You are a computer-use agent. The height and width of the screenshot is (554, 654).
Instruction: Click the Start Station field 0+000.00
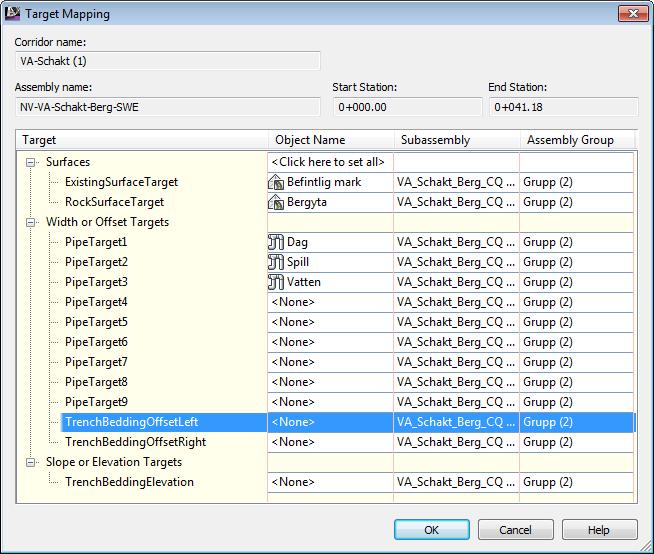point(407,107)
